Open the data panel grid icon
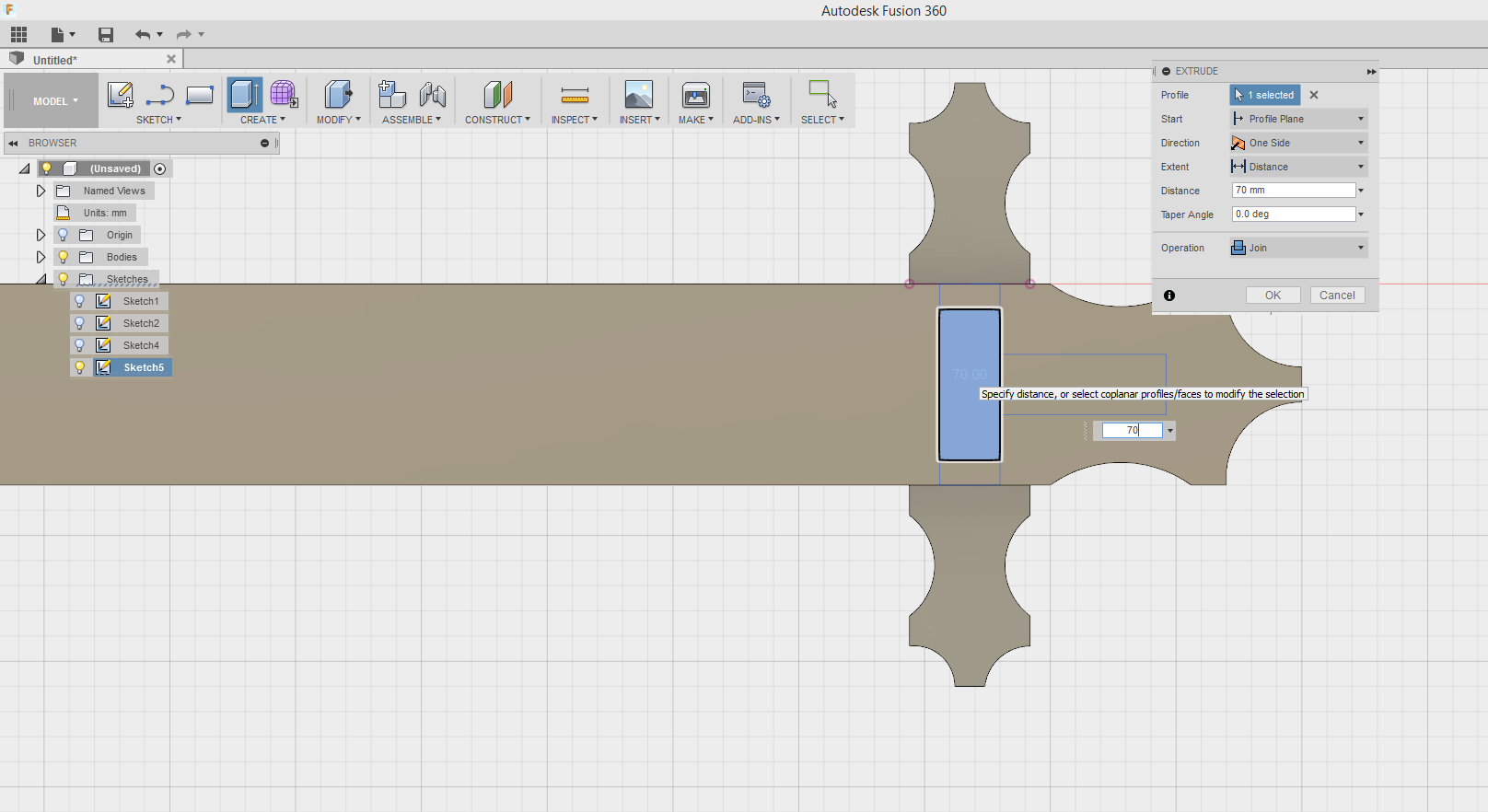 [18, 35]
